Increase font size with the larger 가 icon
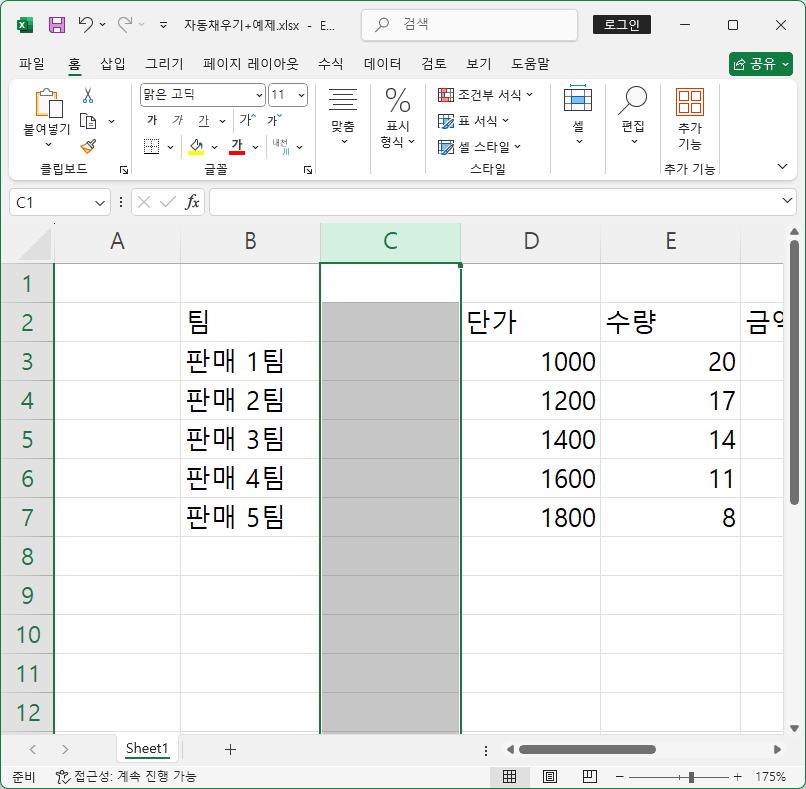 click(x=247, y=120)
